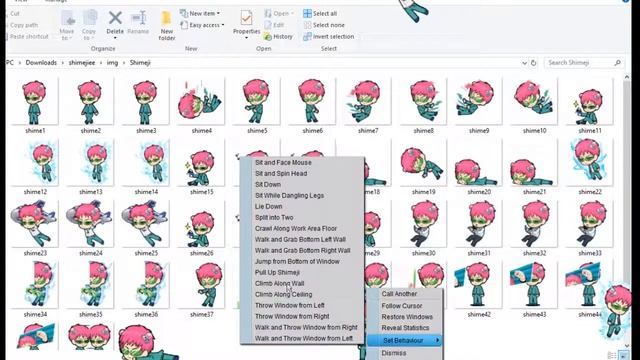Click the search magnifier icon
This screenshot has width=640, height=360.
[617, 63]
